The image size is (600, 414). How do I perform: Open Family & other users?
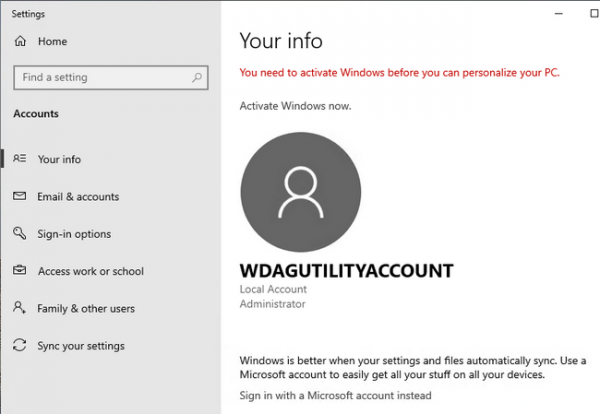[110, 308]
